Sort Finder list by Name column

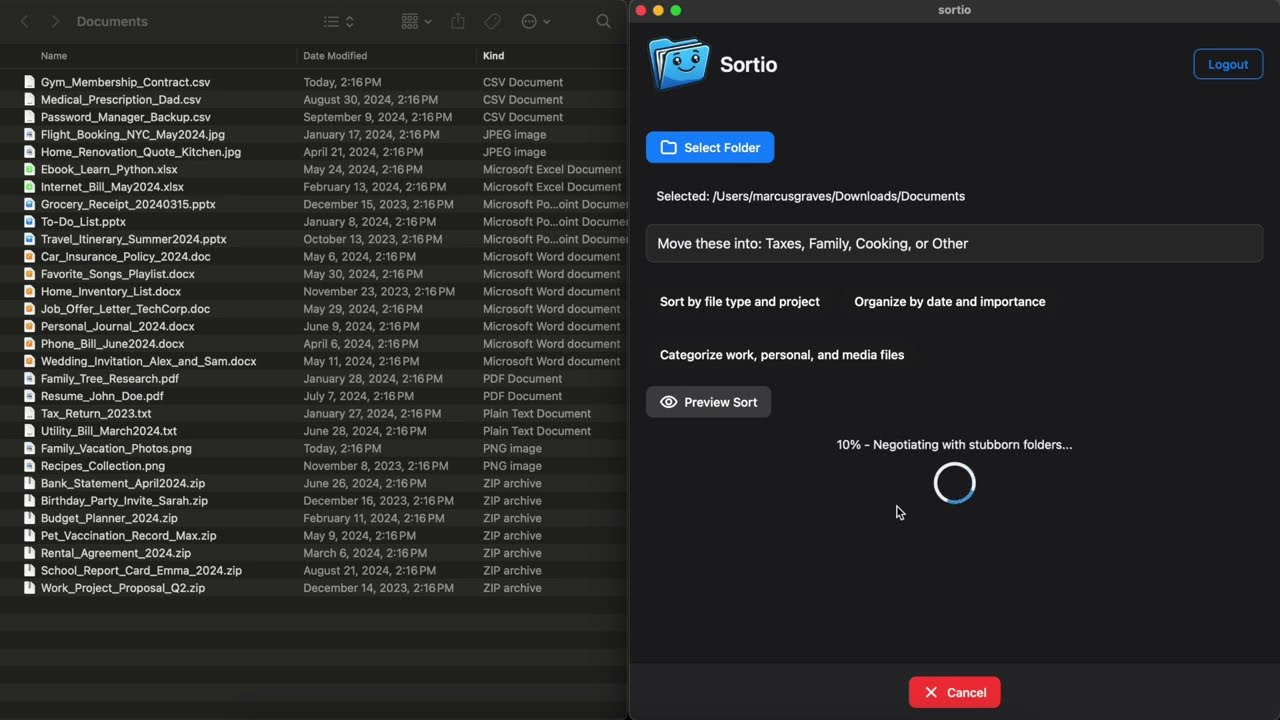click(x=54, y=56)
